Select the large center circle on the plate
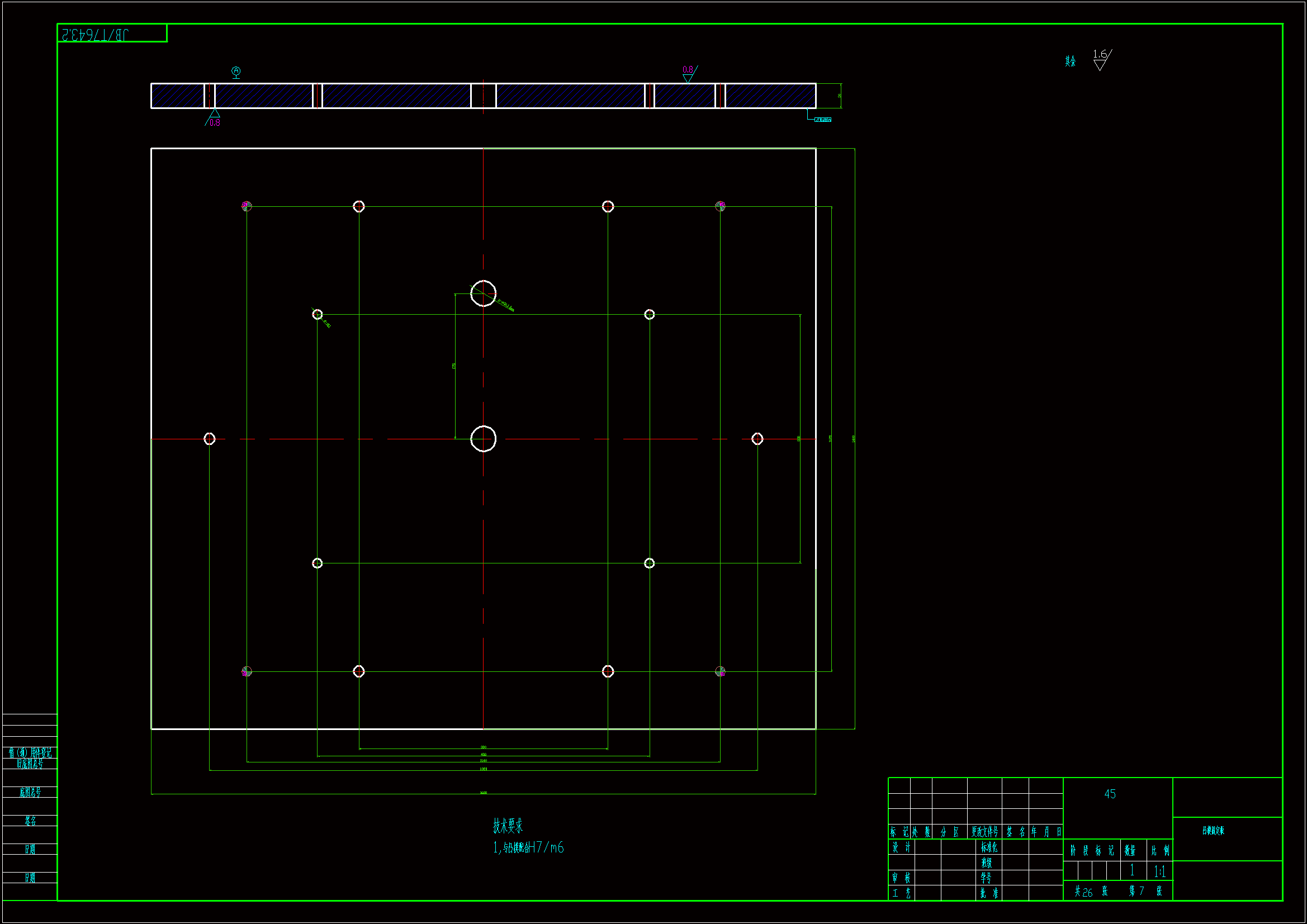 click(484, 438)
